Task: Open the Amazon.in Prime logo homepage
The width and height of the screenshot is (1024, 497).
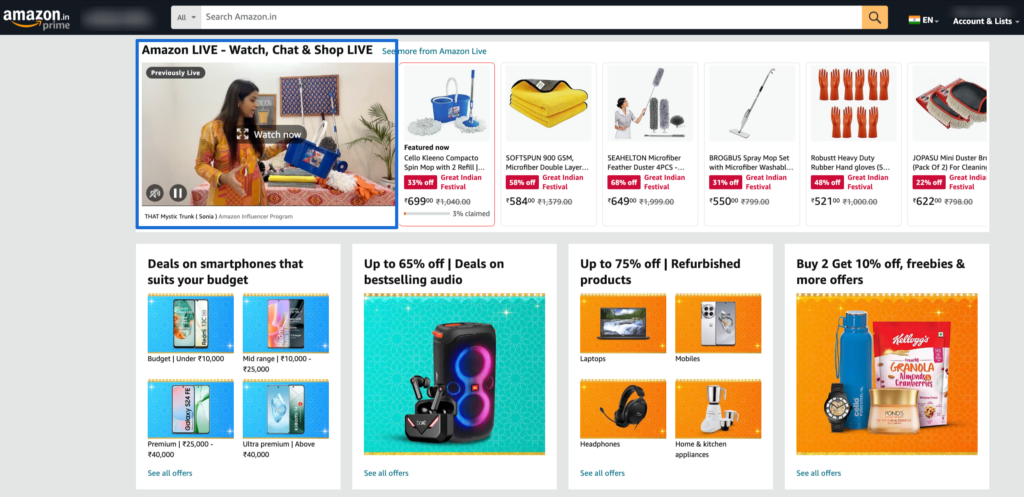Action: 37,18
